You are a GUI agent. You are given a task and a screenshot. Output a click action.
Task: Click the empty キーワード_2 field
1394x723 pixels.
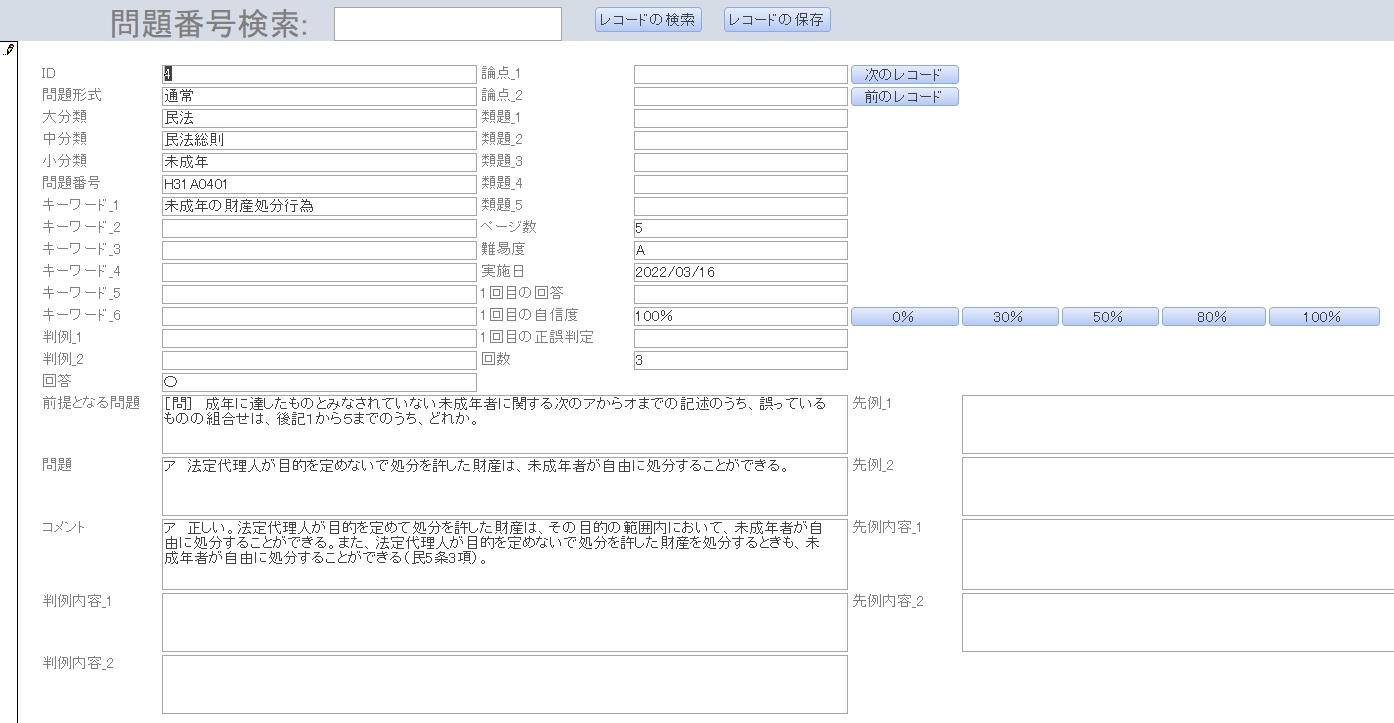pyautogui.click(x=318, y=228)
